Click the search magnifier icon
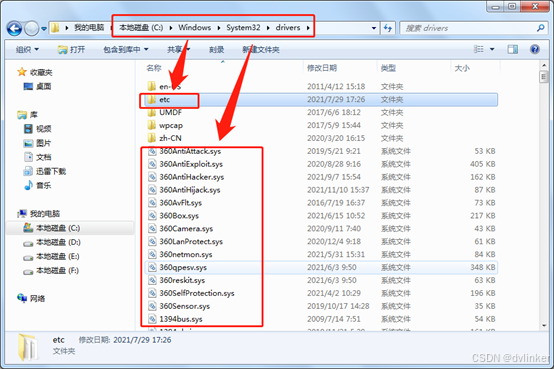 point(540,28)
